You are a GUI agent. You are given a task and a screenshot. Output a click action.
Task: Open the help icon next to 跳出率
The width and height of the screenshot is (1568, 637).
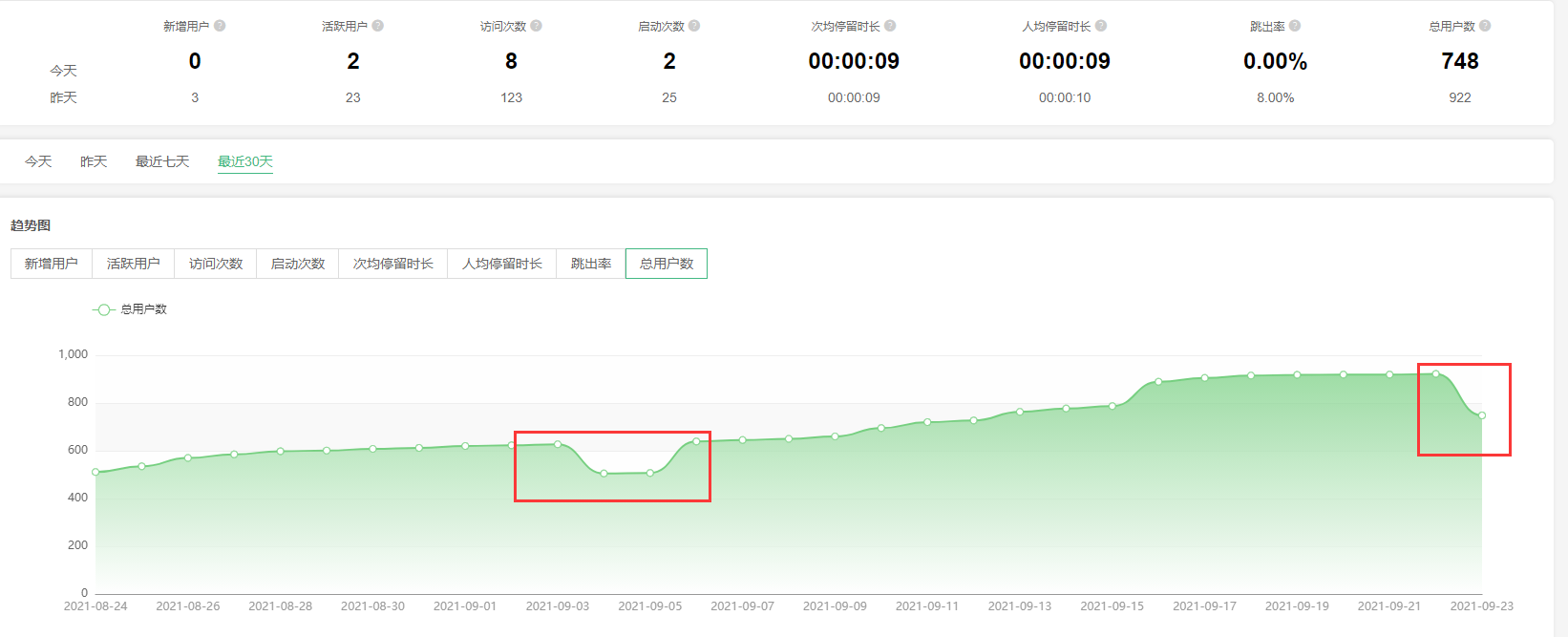pyautogui.click(x=1295, y=26)
